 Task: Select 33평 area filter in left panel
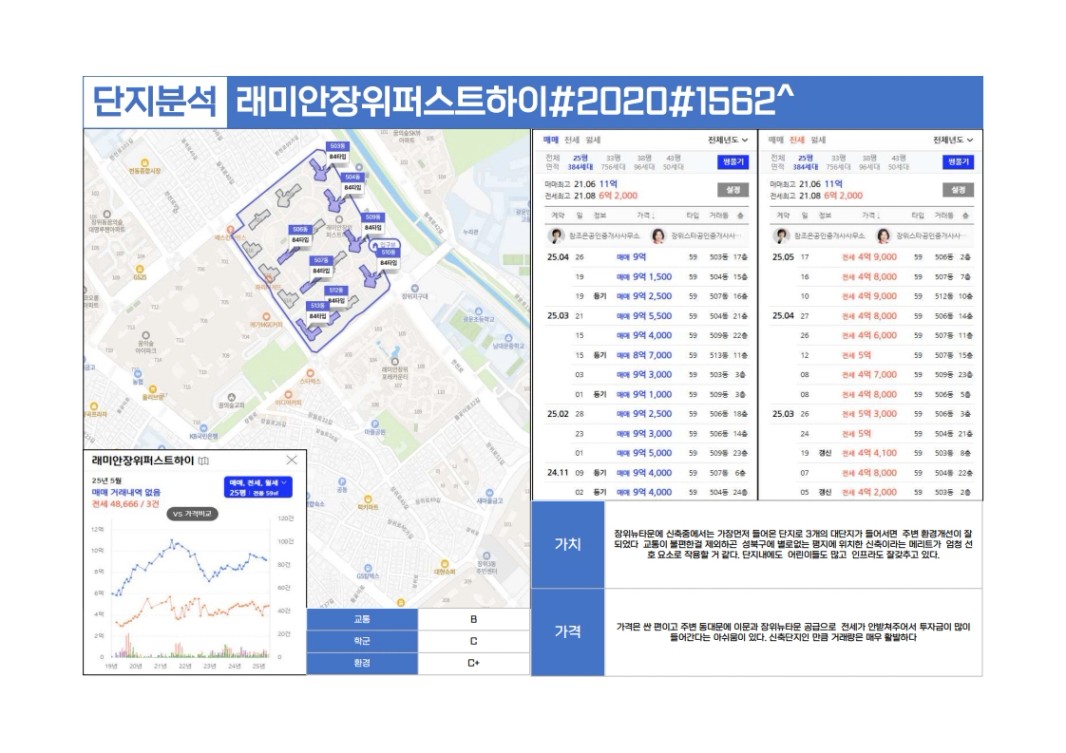(x=613, y=162)
